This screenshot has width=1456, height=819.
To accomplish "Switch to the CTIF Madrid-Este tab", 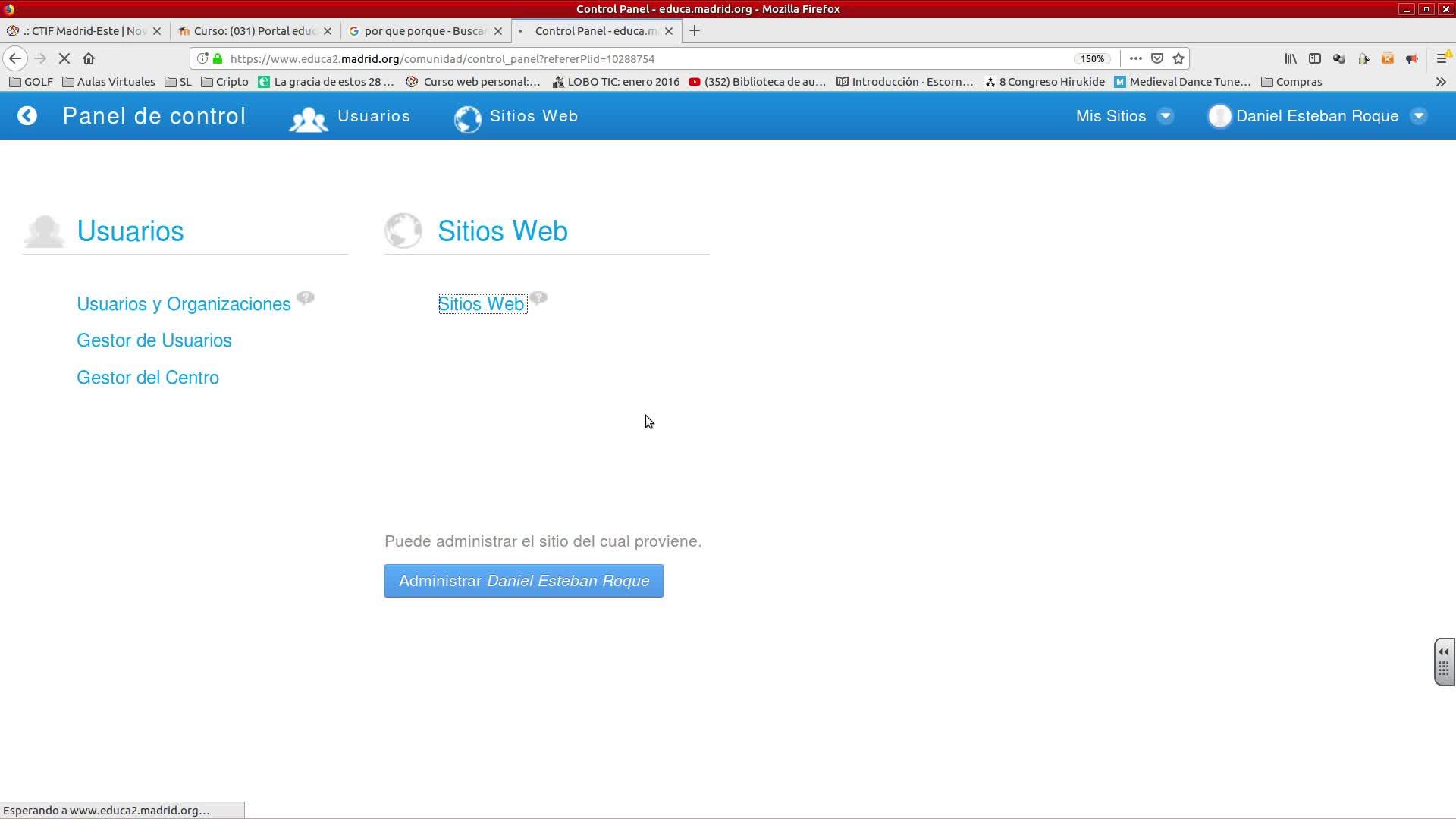I will pos(83,31).
